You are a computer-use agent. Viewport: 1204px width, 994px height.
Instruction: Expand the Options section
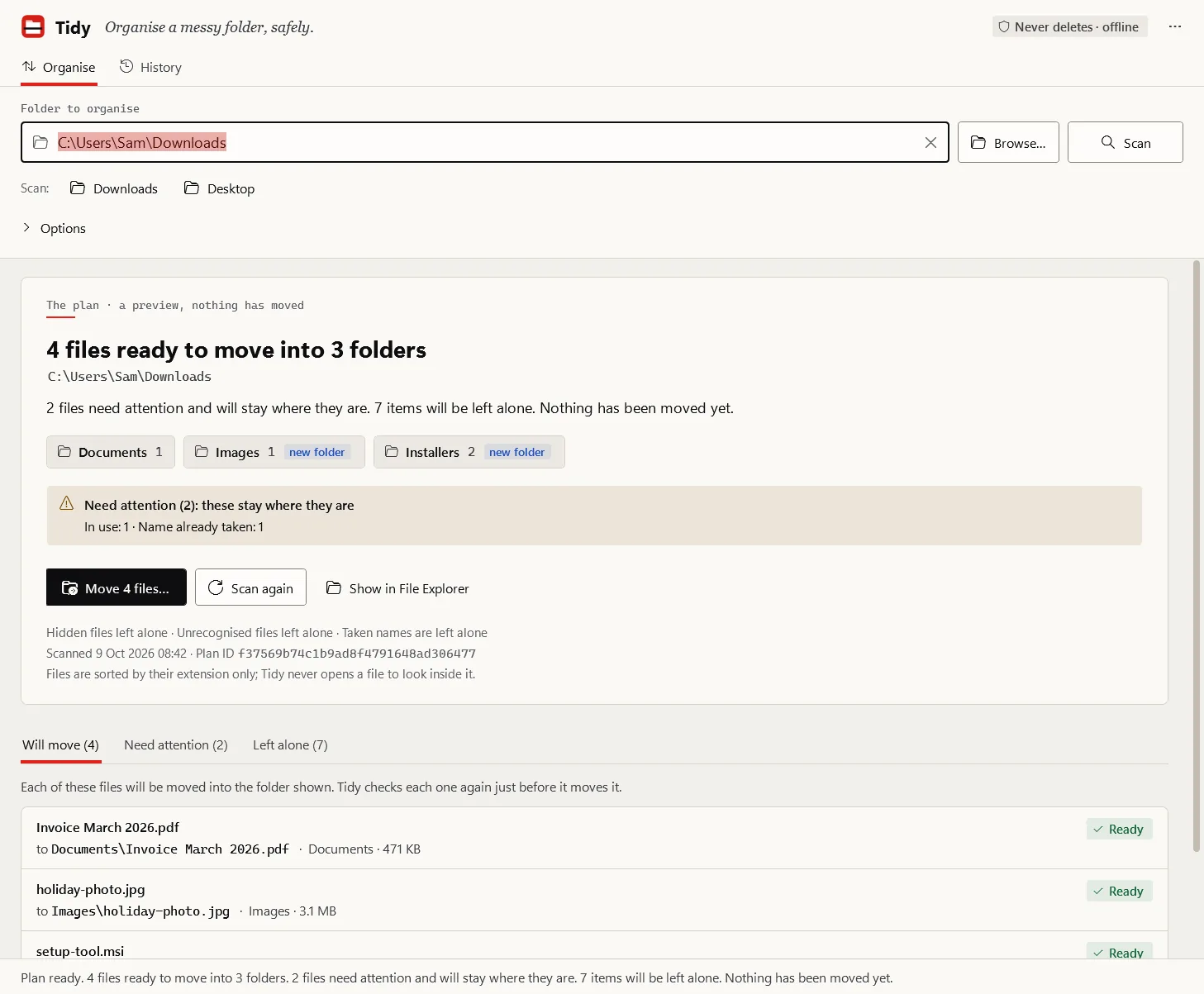click(x=54, y=229)
